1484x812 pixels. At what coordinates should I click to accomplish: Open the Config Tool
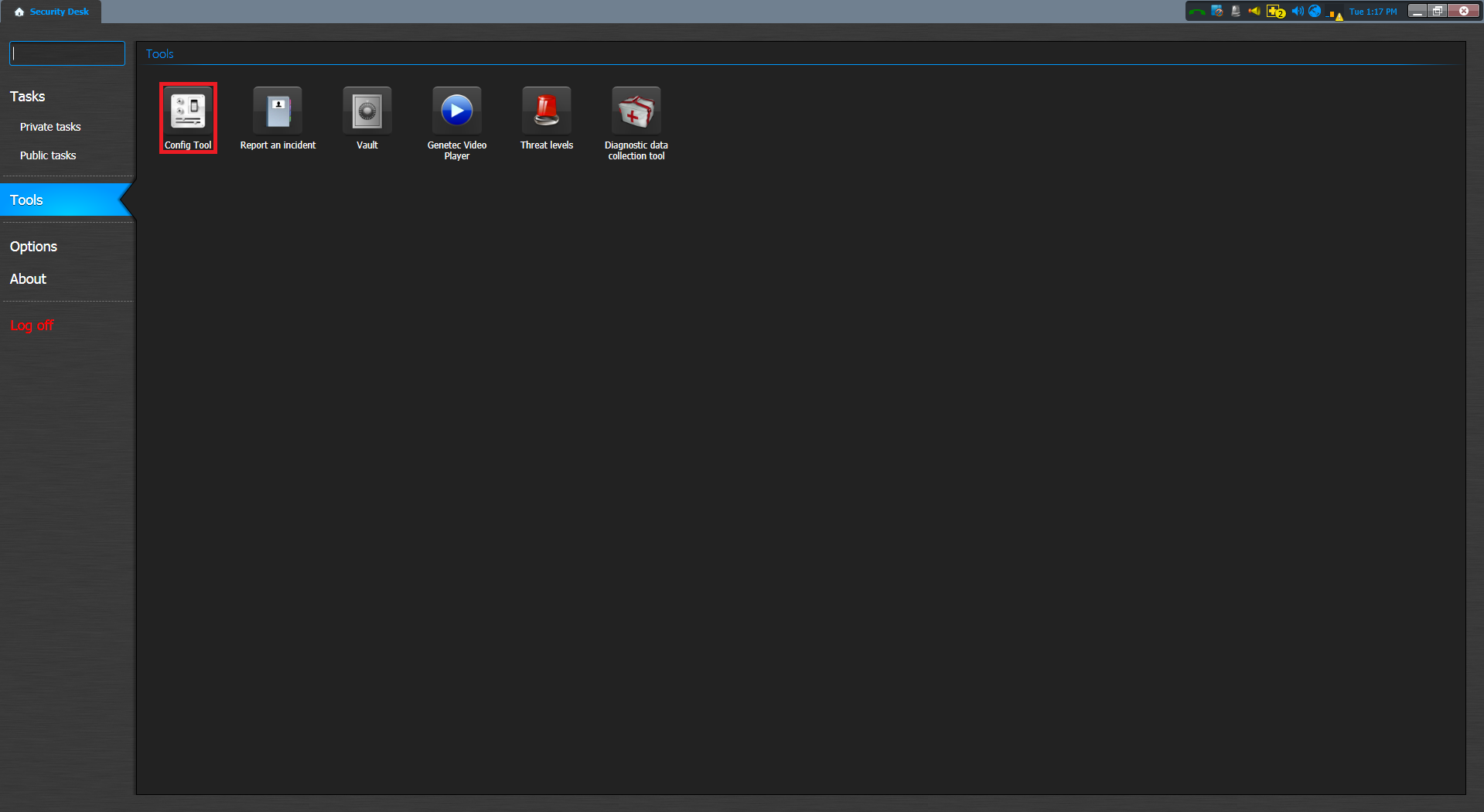pyautogui.click(x=188, y=118)
